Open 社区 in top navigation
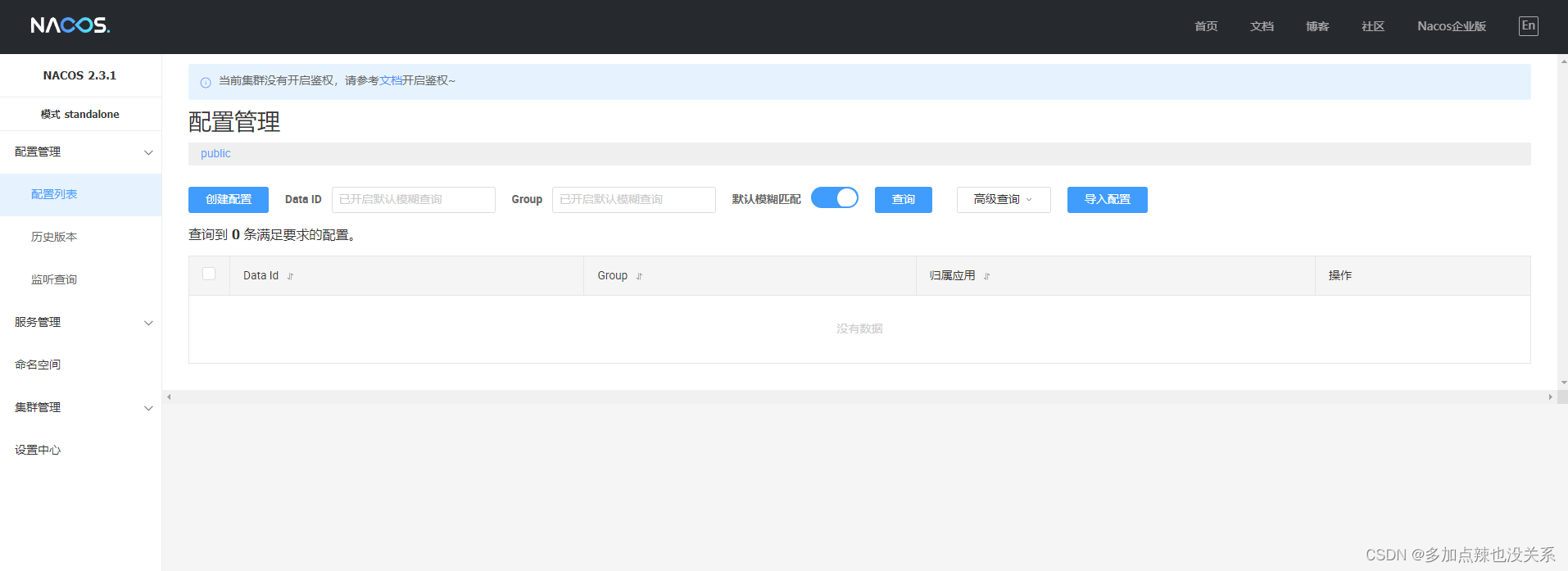 (1373, 26)
